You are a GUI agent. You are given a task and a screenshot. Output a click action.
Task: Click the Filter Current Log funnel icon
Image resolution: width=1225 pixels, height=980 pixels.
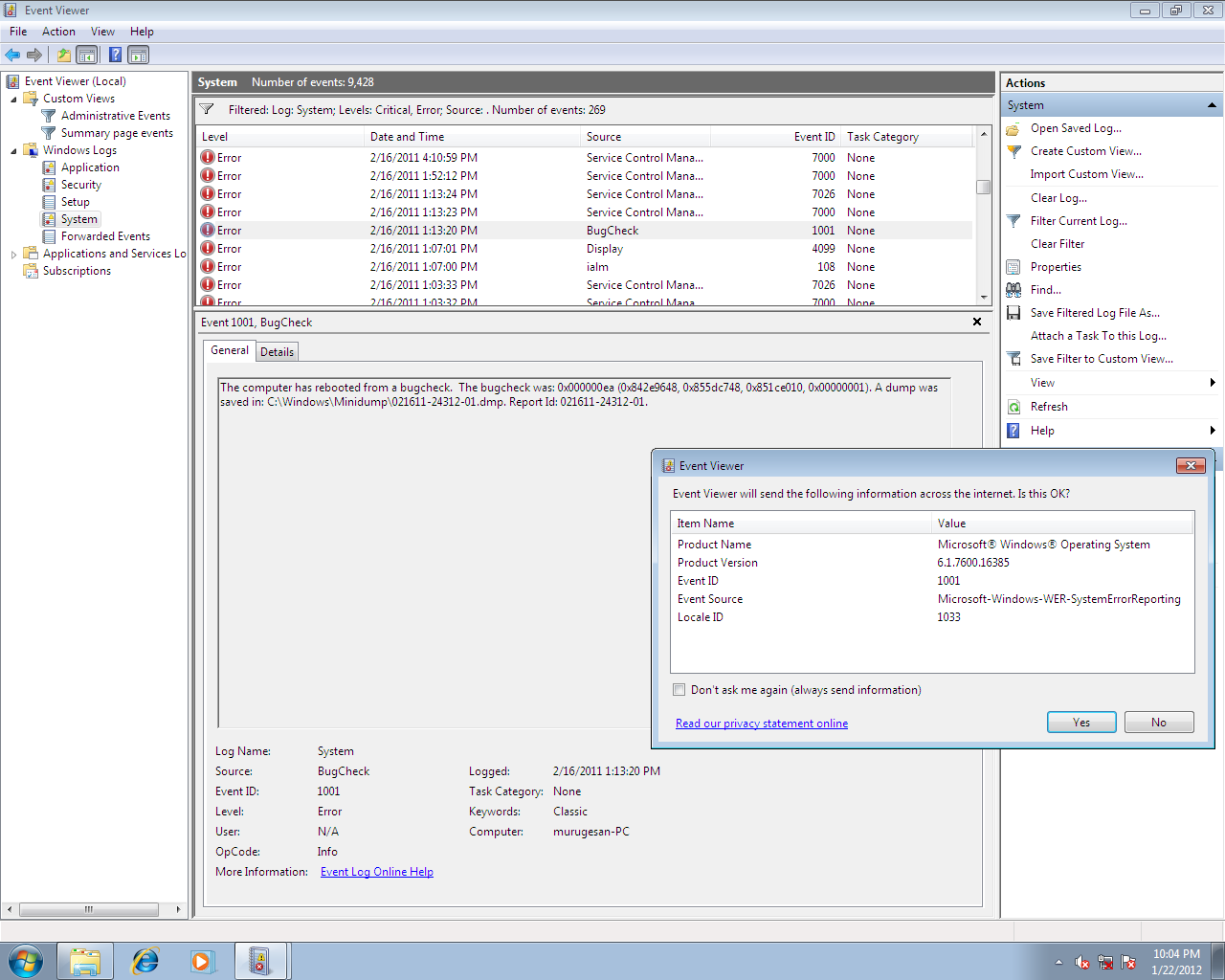point(1013,221)
